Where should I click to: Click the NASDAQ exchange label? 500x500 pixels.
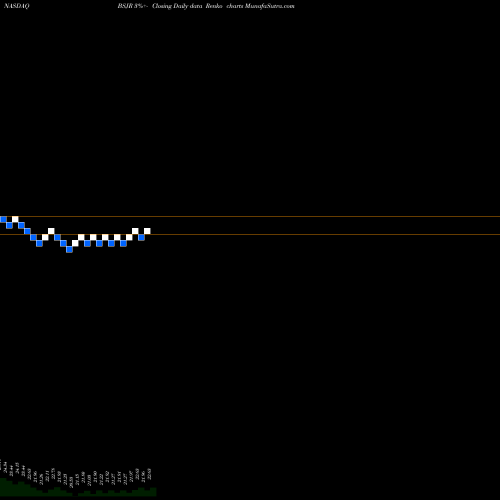[x=17, y=6]
